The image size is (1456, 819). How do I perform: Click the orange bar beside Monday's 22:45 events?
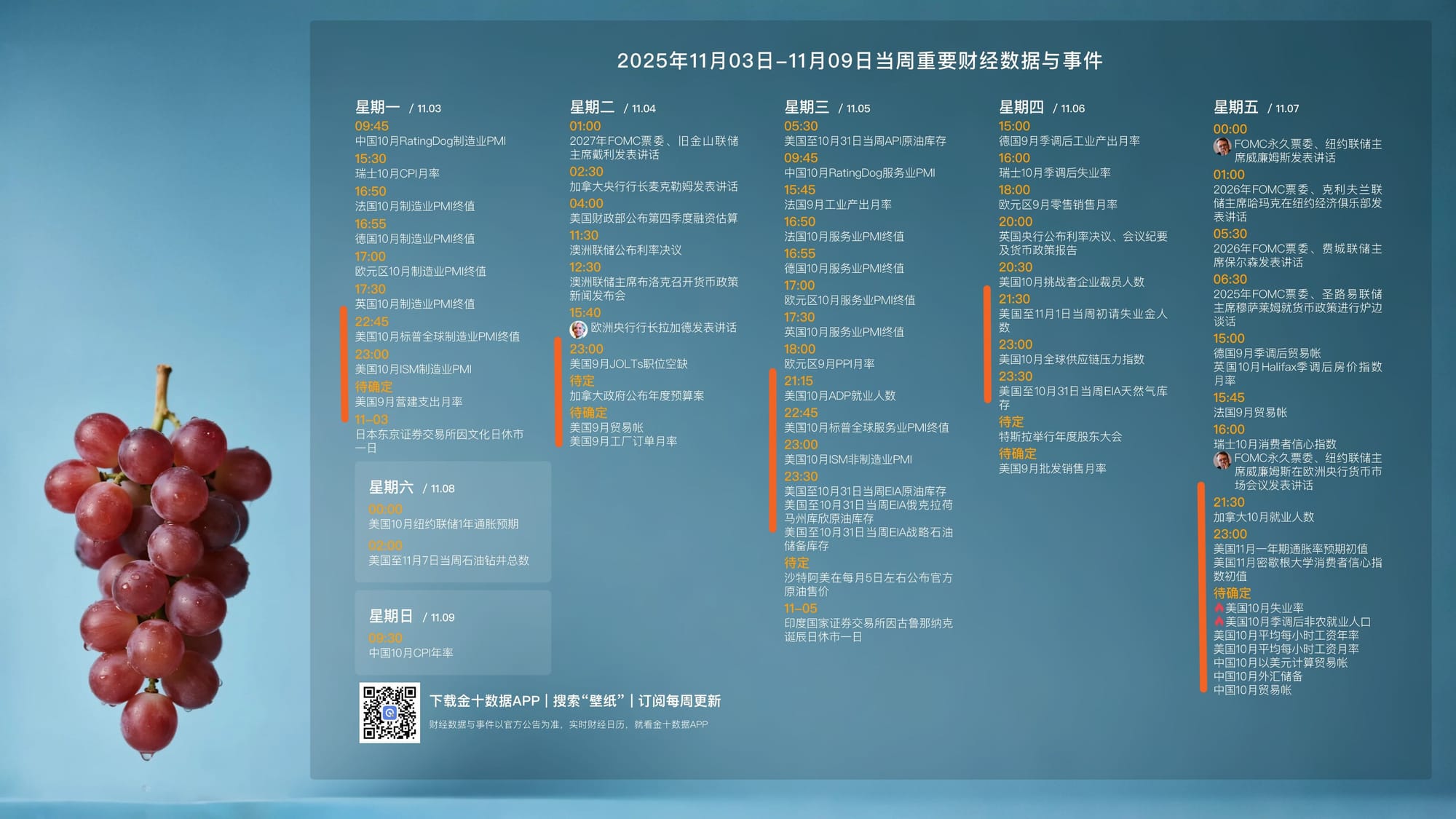(x=344, y=364)
